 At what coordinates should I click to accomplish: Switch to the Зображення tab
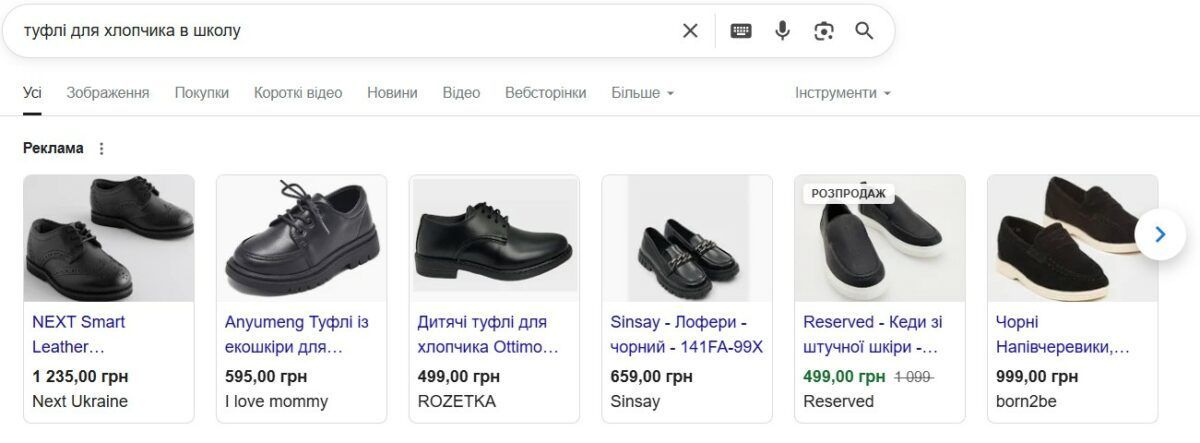(x=108, y=93)
